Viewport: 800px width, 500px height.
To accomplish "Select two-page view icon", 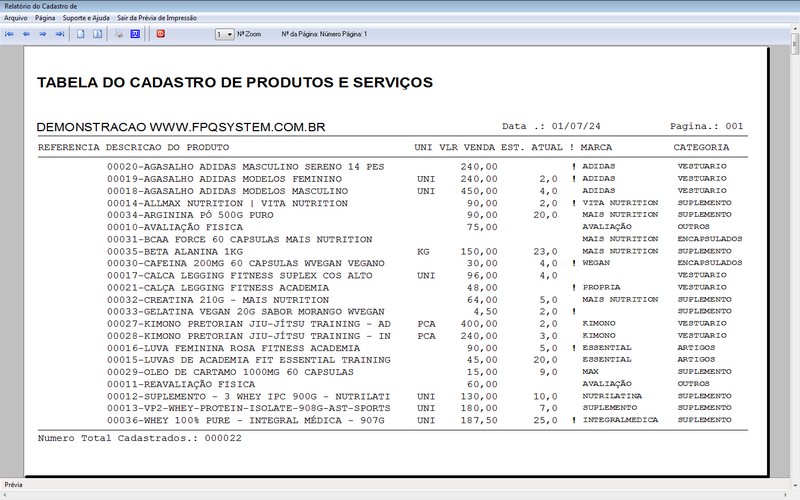I will point(97,34).
